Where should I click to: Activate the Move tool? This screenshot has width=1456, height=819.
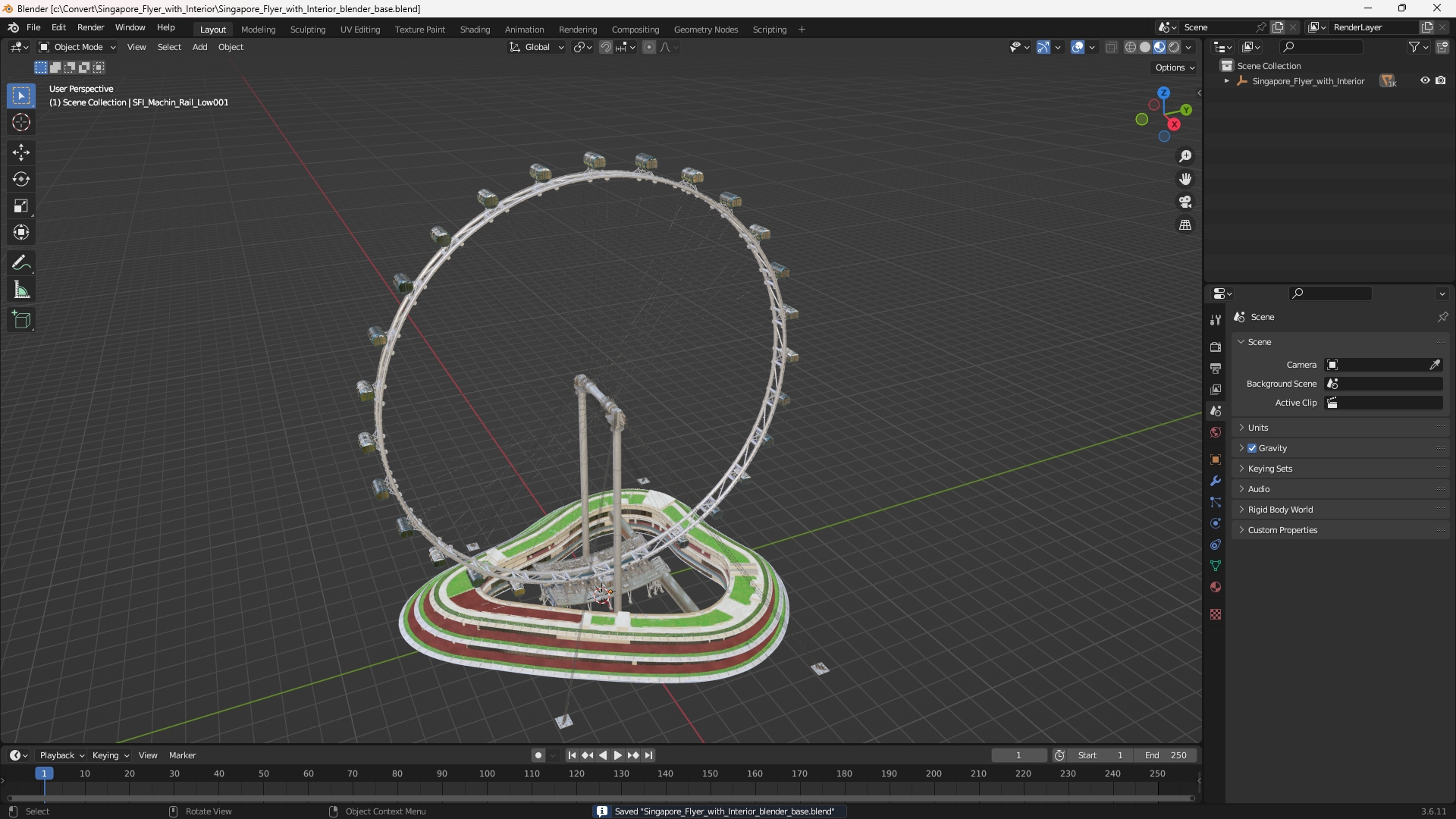click(x=21, y=152)
